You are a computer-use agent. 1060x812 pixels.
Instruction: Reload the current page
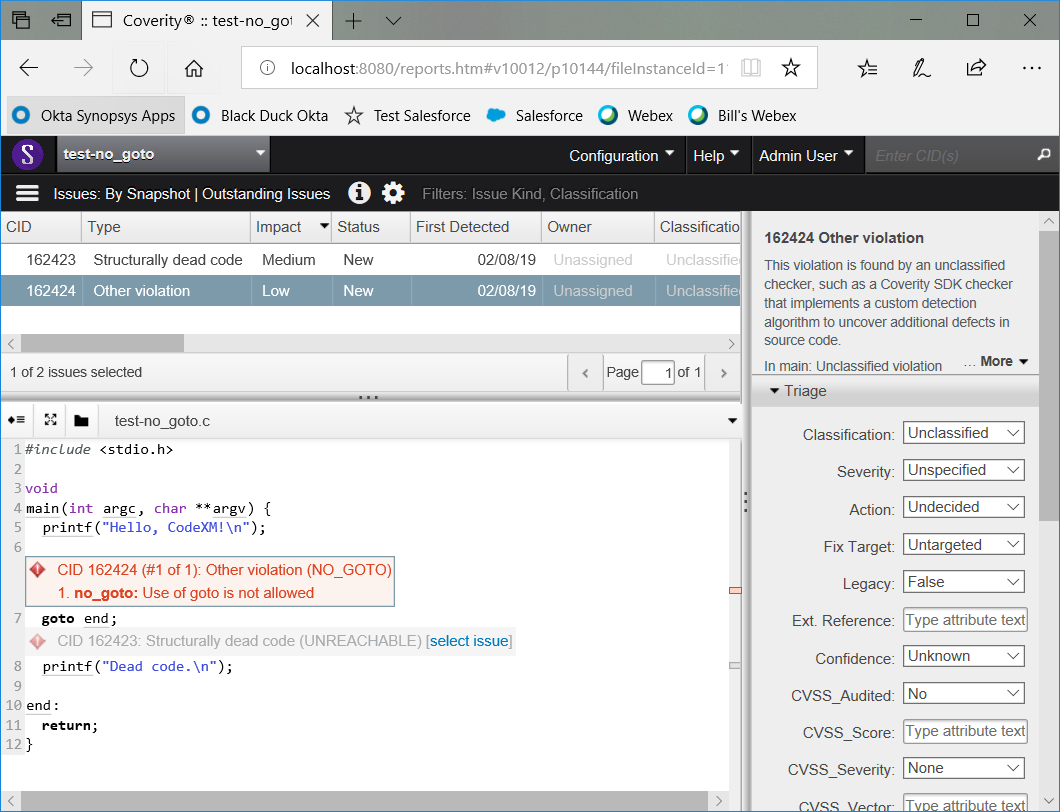139,68
